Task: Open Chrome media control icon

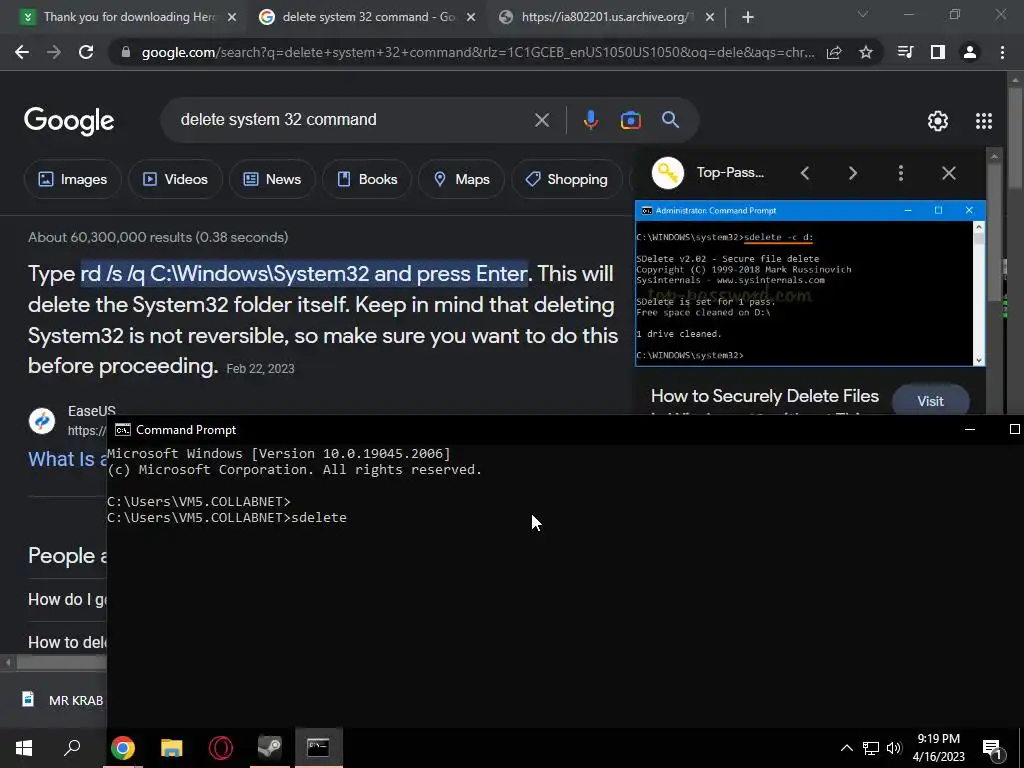Action: 905,52
